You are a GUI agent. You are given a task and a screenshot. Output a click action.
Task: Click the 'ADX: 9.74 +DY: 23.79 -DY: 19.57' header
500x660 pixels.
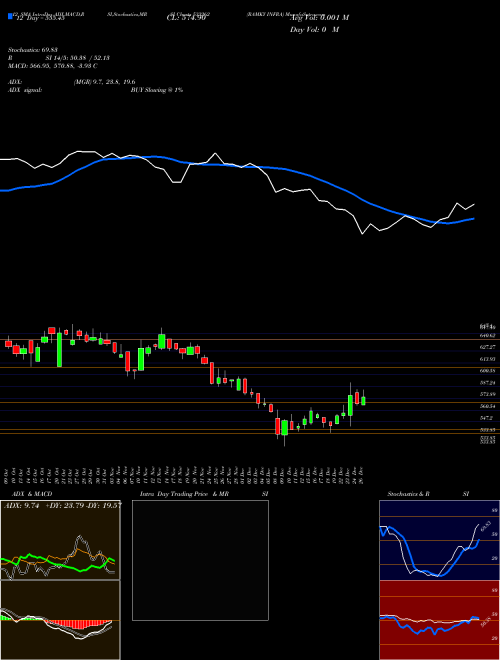(62, 506)
